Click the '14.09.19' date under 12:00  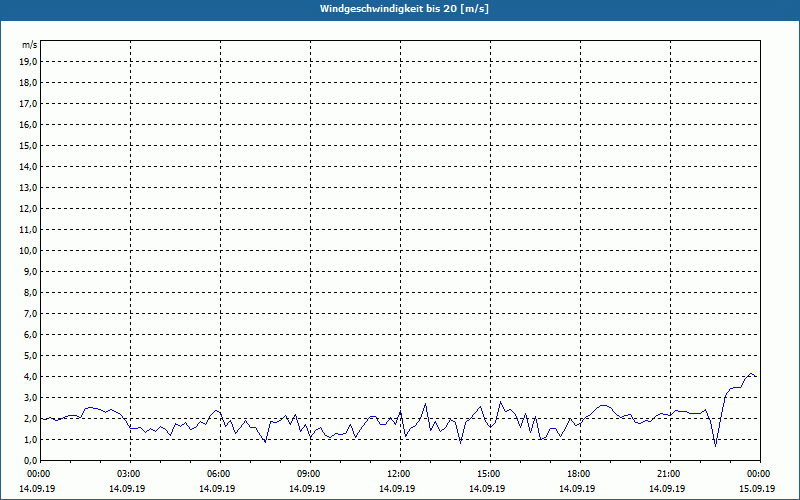point(397,488)
